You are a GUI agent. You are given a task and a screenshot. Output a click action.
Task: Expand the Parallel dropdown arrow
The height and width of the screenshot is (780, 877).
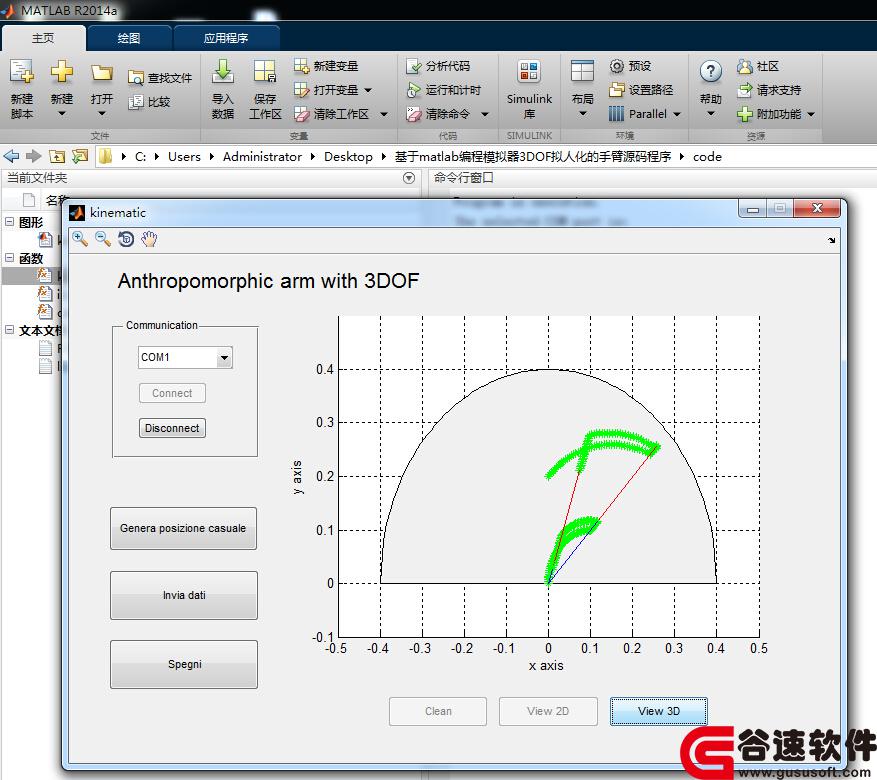pyautogui.click(x=677, y=114)
